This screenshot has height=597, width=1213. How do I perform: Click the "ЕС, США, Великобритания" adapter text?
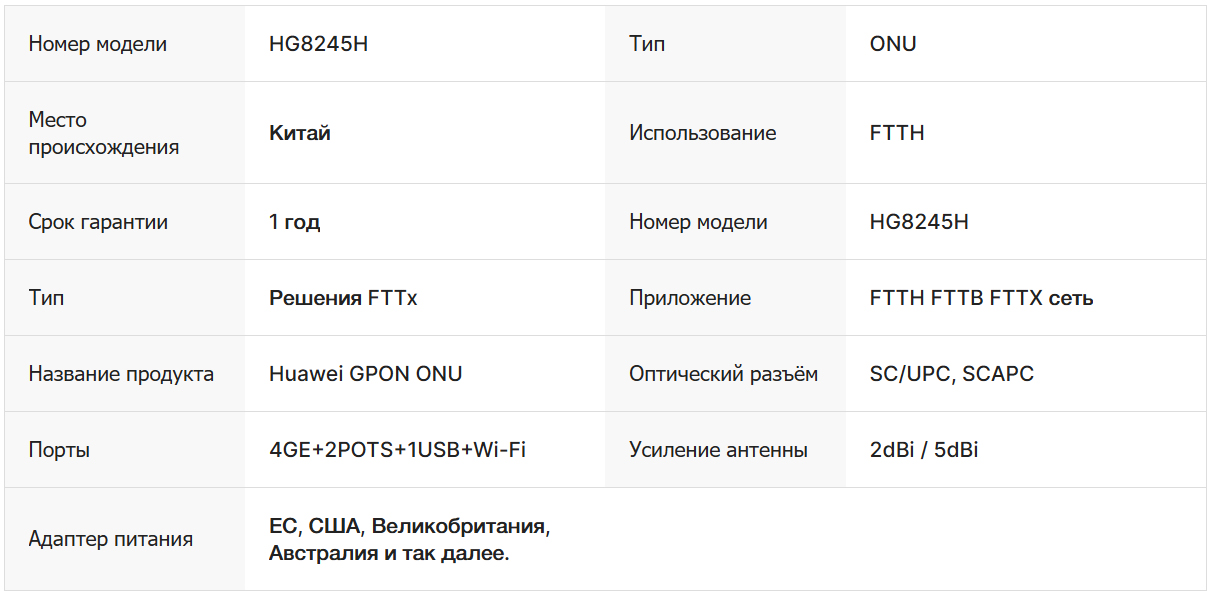[410, 526]
